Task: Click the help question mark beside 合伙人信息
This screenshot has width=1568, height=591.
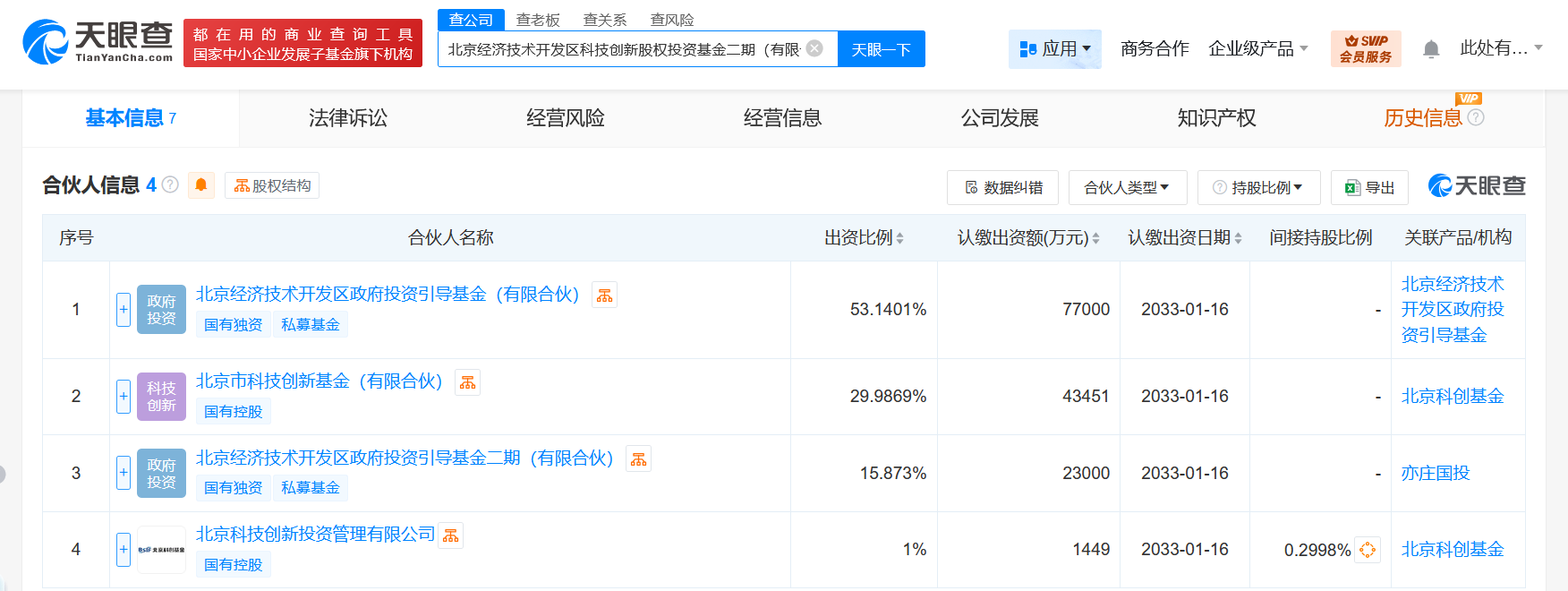Action: [x=170, y=185]
